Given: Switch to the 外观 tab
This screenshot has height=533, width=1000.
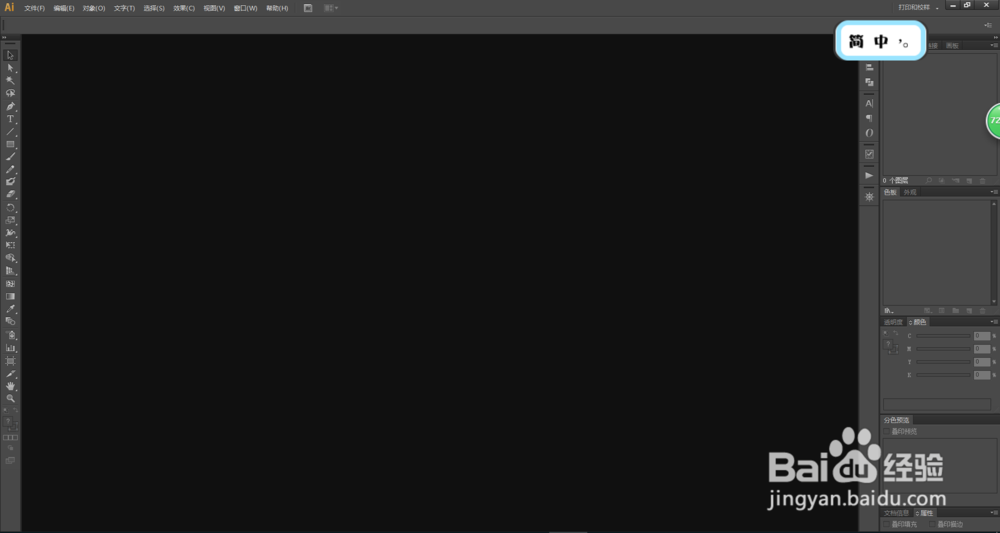Looking at the screenshot, I should [910, 192].
